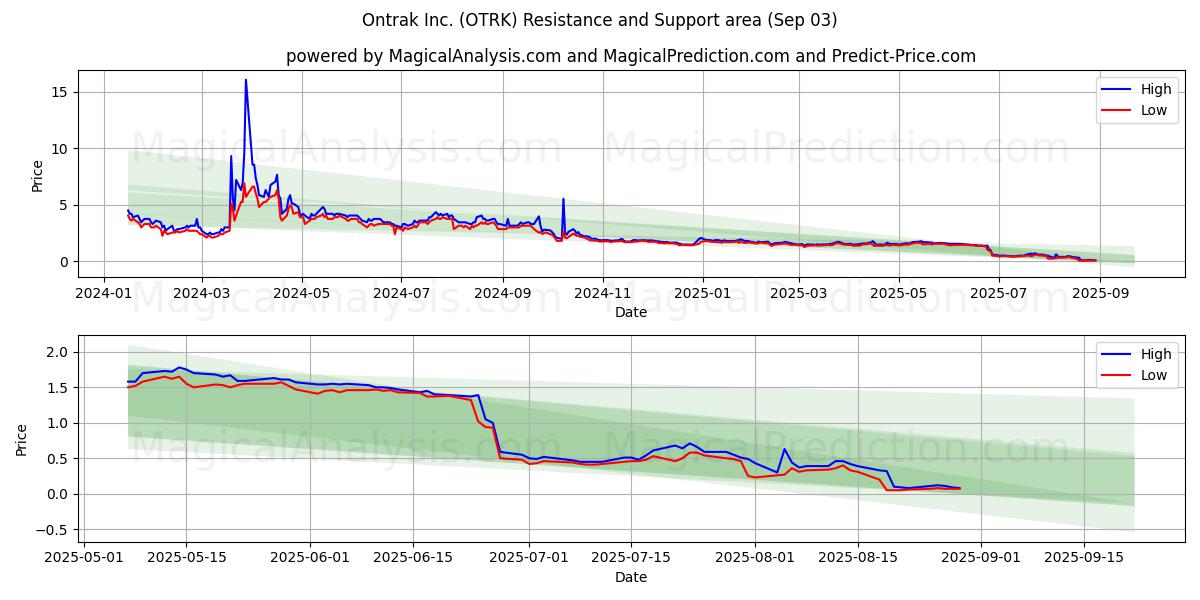Click the '5' y-axis tick in top chart
1200x600 pixels.
pyautogui.click(x=64, y=205)
